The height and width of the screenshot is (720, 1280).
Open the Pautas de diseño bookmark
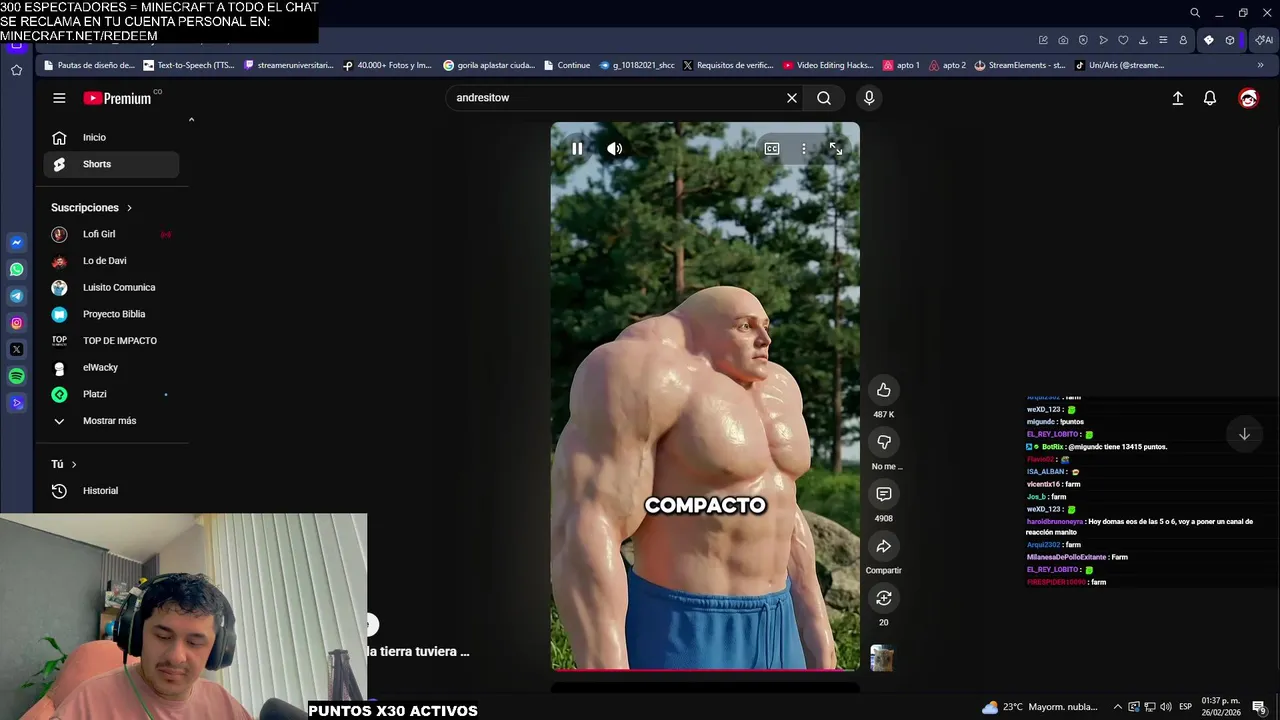(88, 65)
